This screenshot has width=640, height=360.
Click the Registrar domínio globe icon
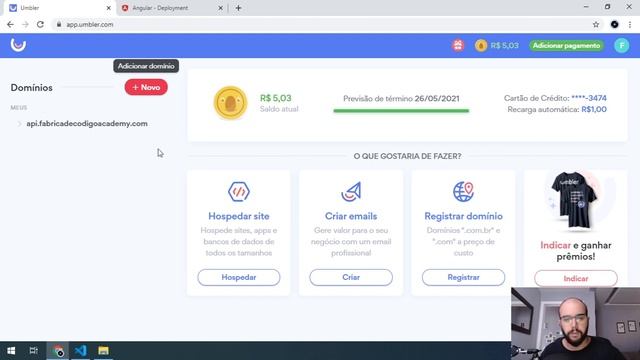(463, 191)
